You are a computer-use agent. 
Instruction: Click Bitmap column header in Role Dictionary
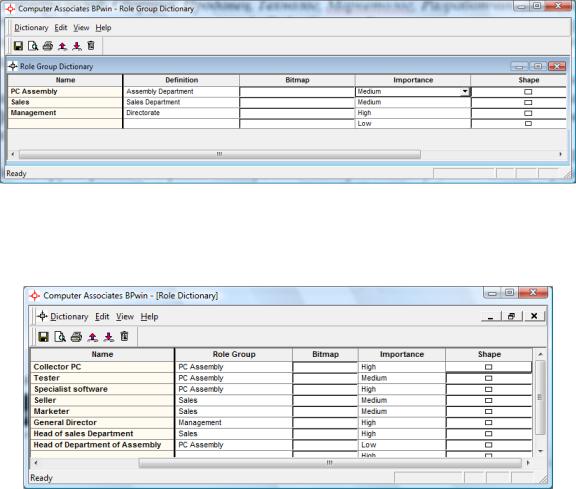325,355
